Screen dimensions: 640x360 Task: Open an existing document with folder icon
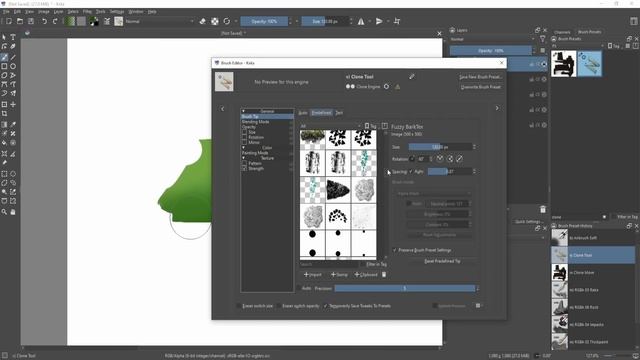(20, 21)
